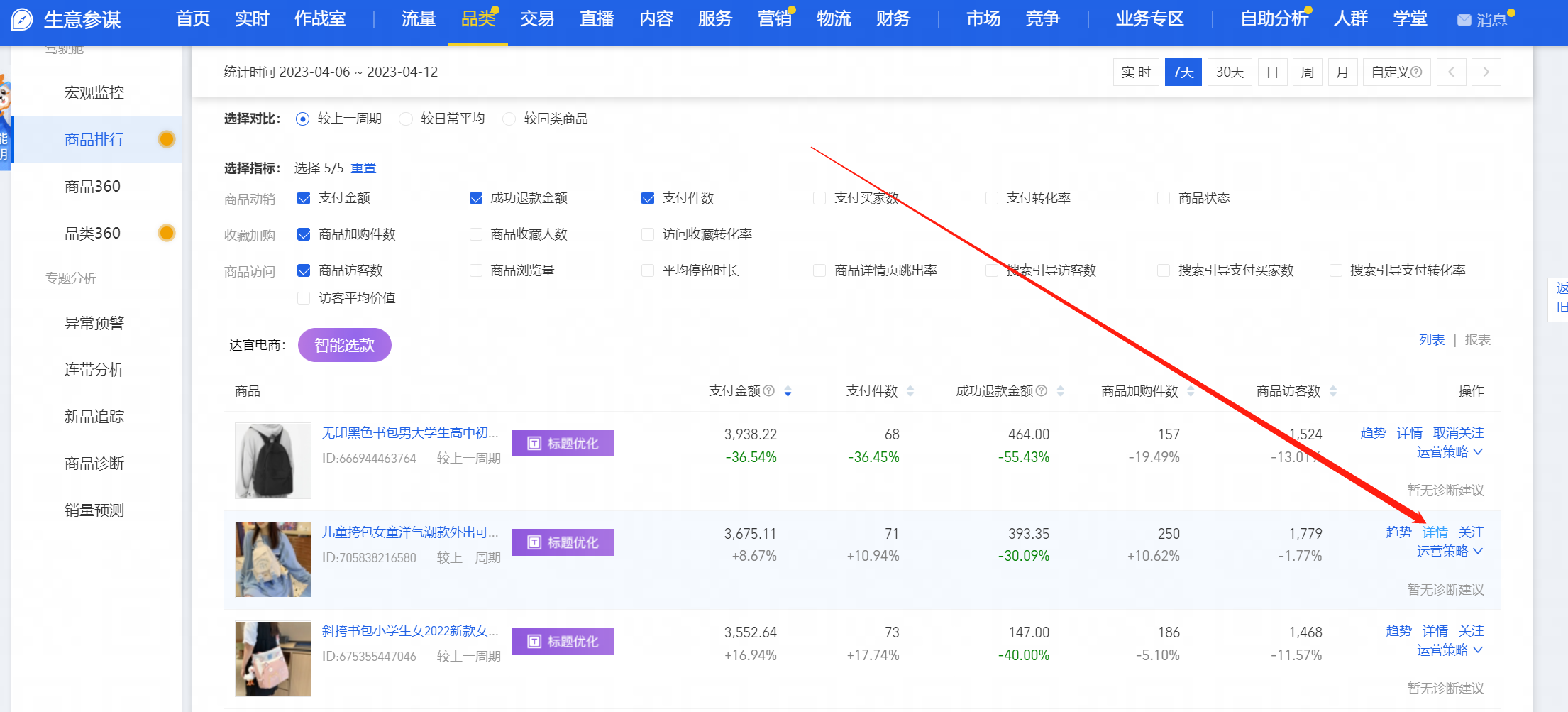Click help icon beside 支付金额 column header
This screenshot has height=712, width=1568.
pyautogui.click(x=768, y=390)
